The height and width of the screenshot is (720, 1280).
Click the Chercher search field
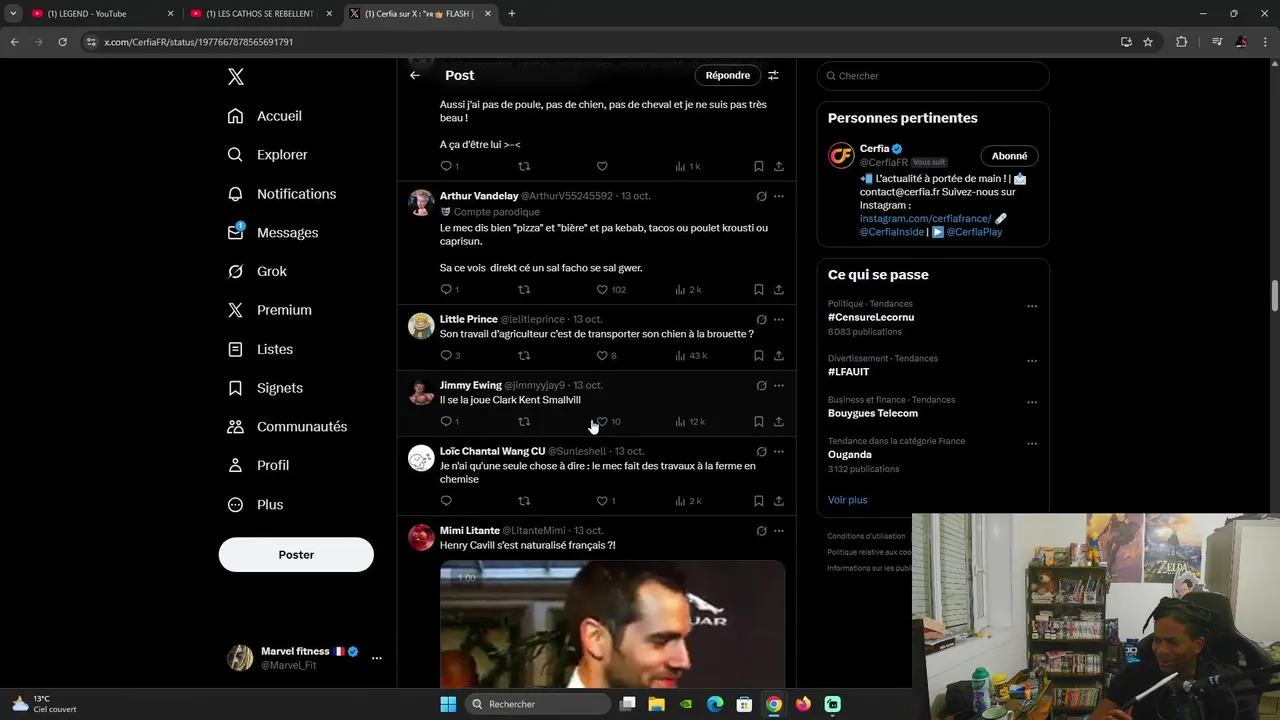tap(933, 76)
